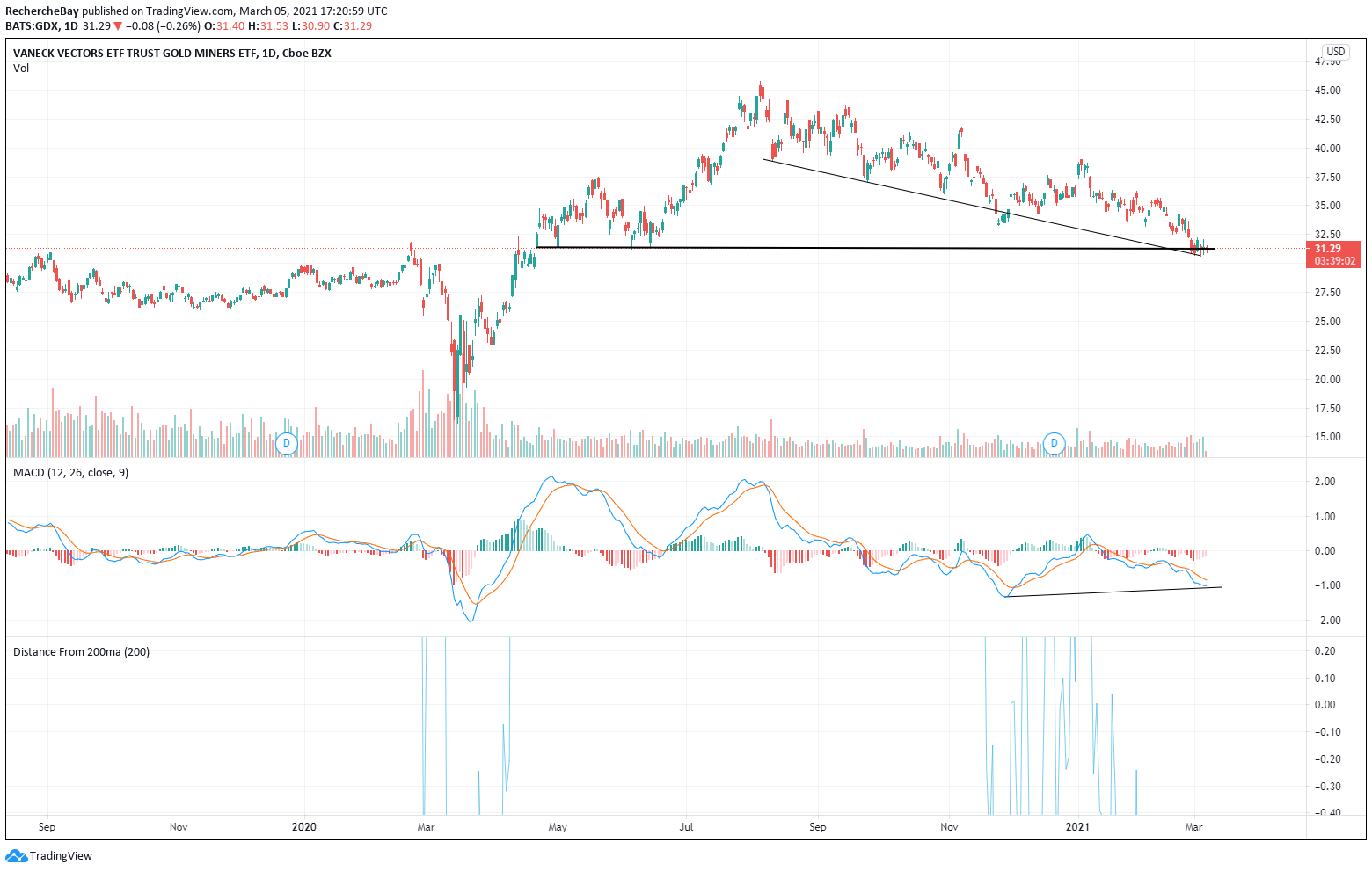Click the Vol indicator label

[21, 69]
